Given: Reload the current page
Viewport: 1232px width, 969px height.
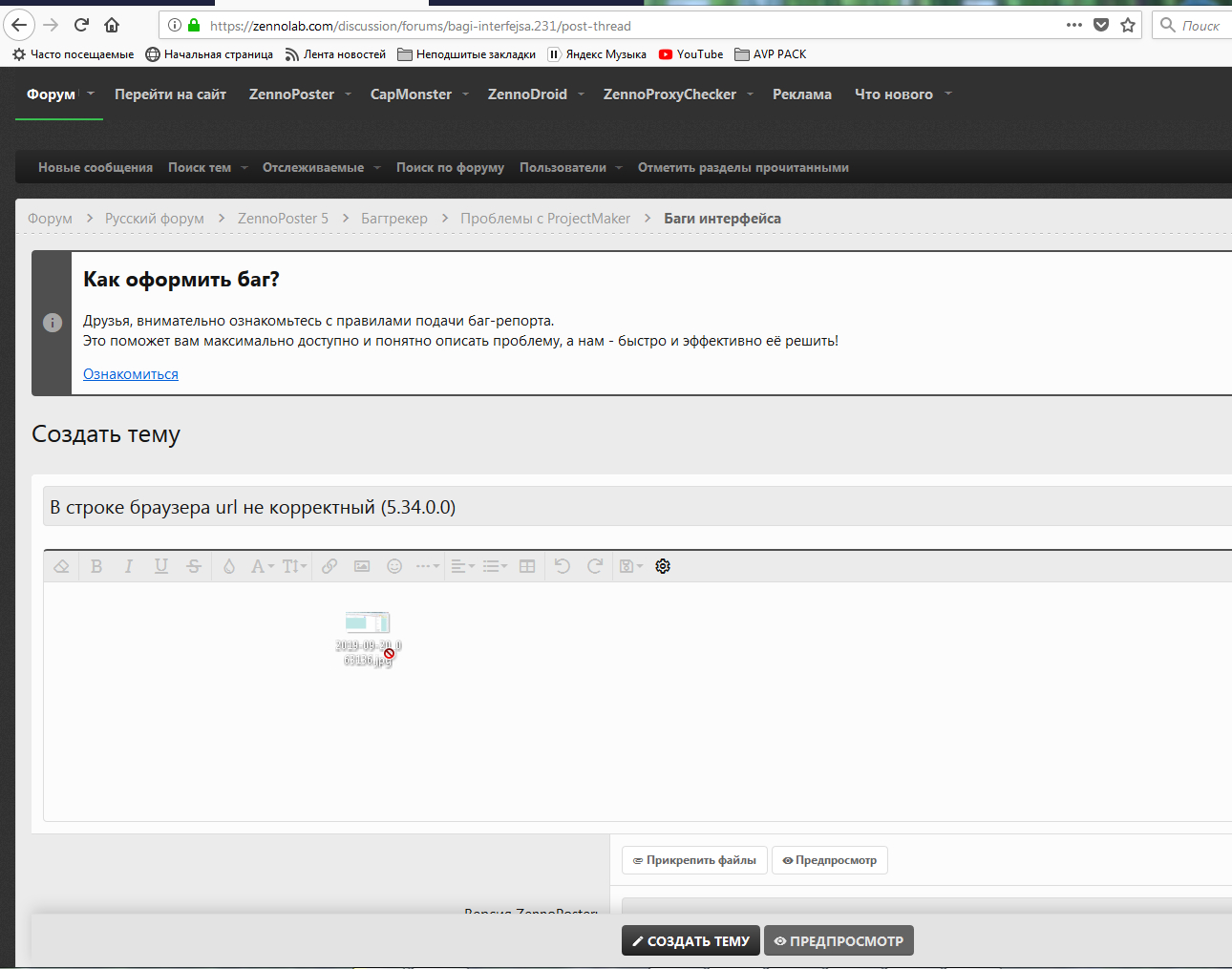Looking at the screenshot, I should (81, 25).
